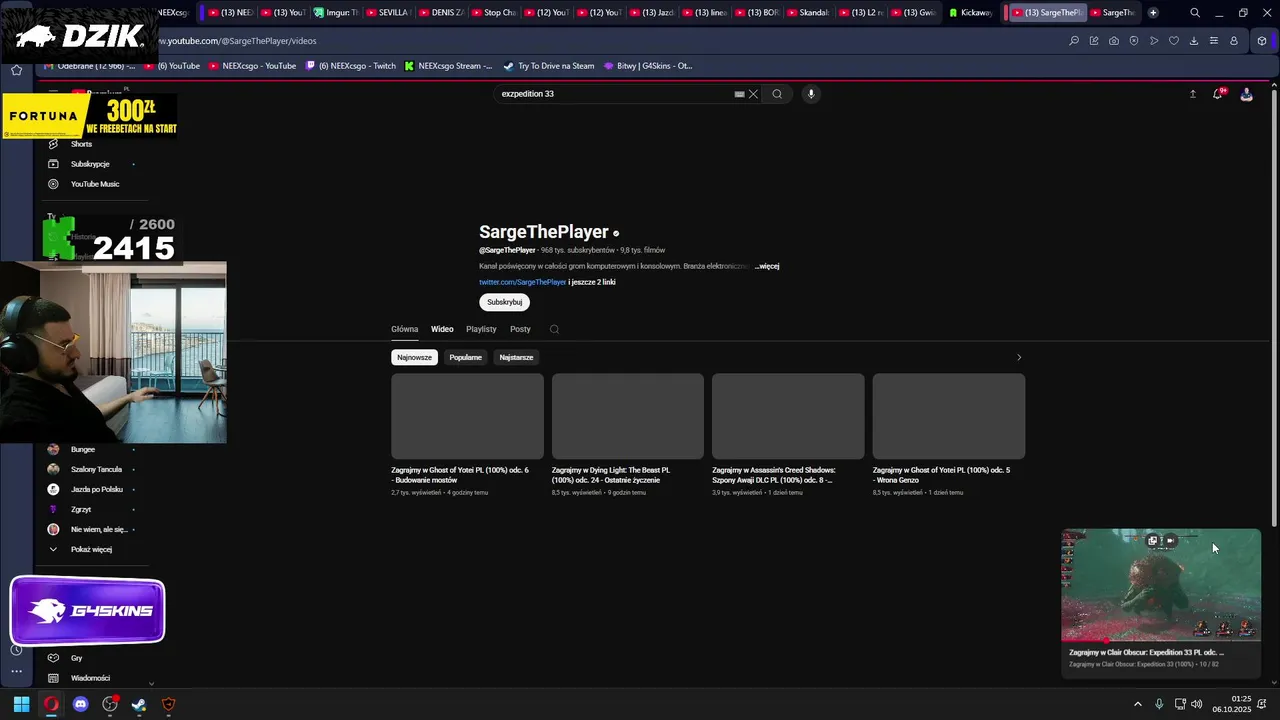Select the Najnowsze filter chip
The width and height of the screenshot is (1280, 720).
pos(414,357)
